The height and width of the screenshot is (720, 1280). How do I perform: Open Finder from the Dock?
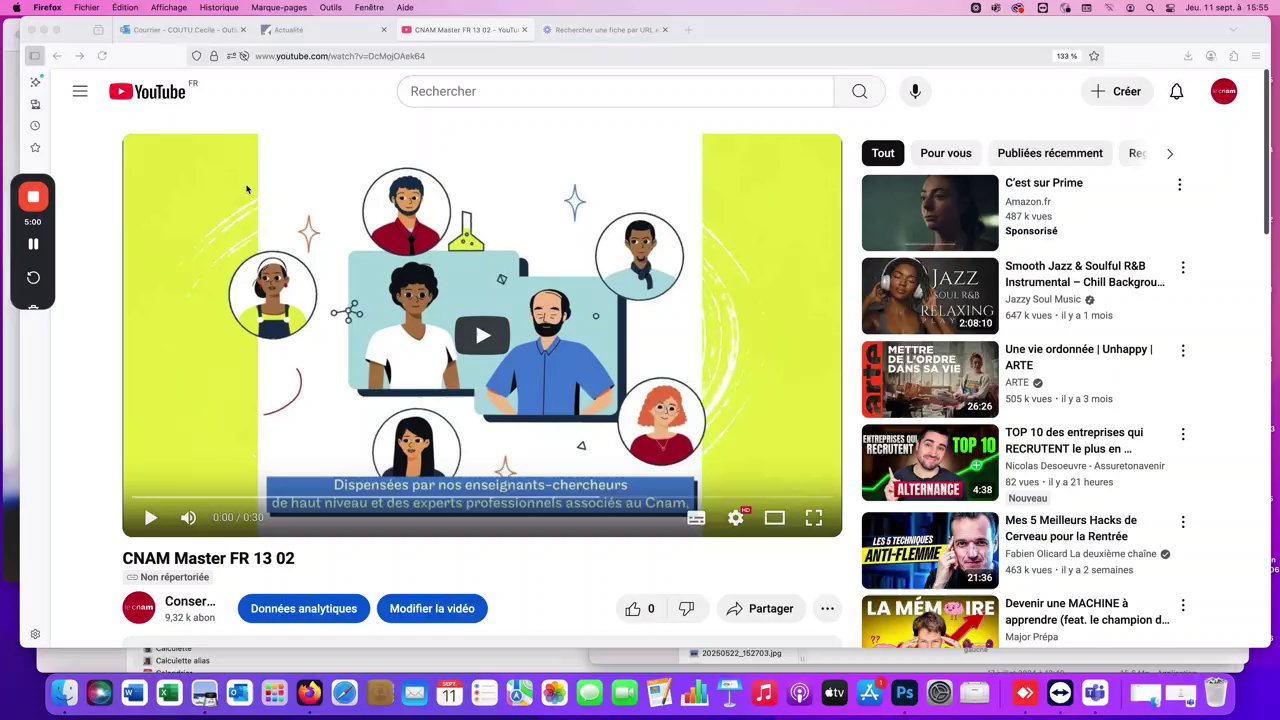click(64, 692)
